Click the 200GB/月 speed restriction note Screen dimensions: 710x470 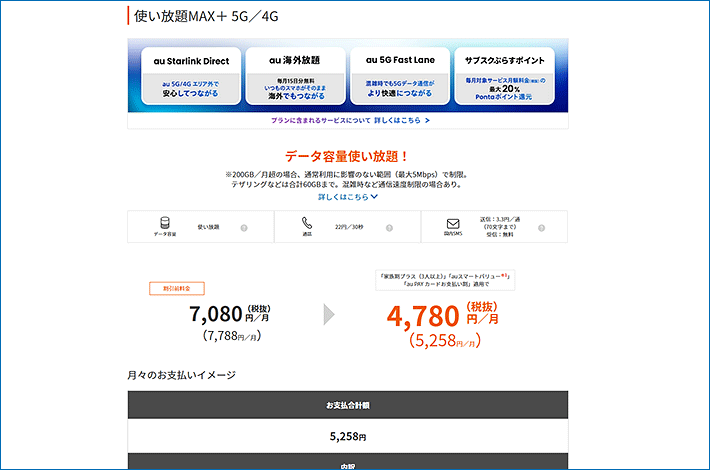[347, 174]
